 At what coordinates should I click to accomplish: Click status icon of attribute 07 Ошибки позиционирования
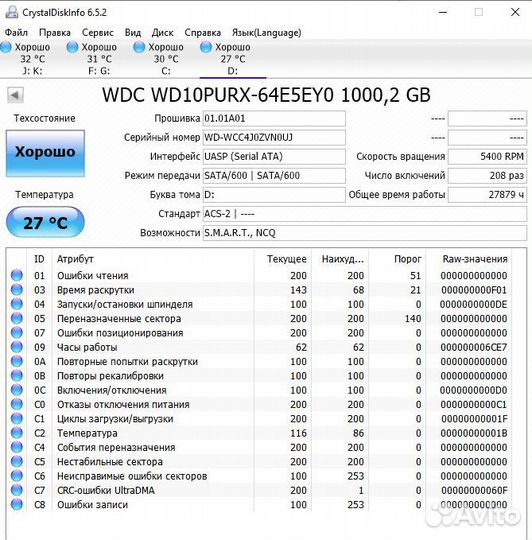tap(17, 333)
